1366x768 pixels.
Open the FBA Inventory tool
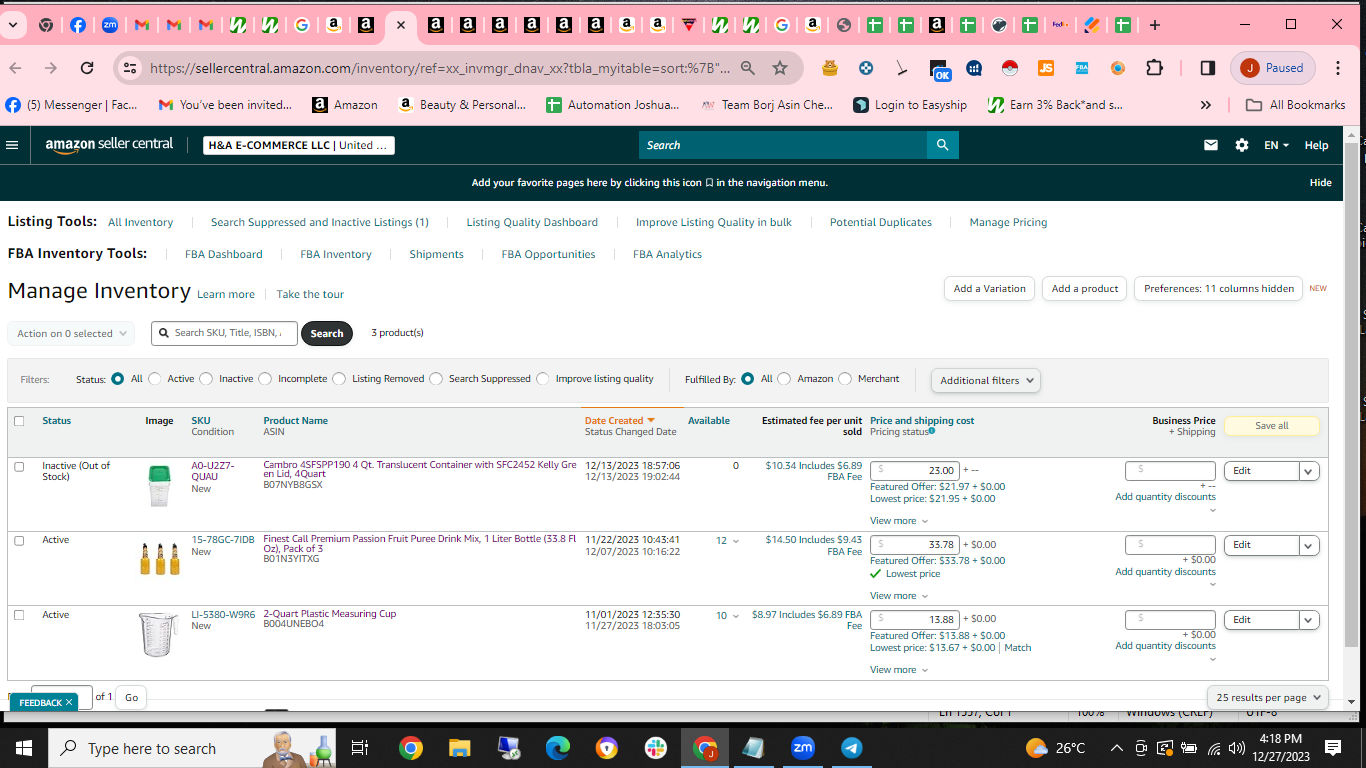[336, 254]
